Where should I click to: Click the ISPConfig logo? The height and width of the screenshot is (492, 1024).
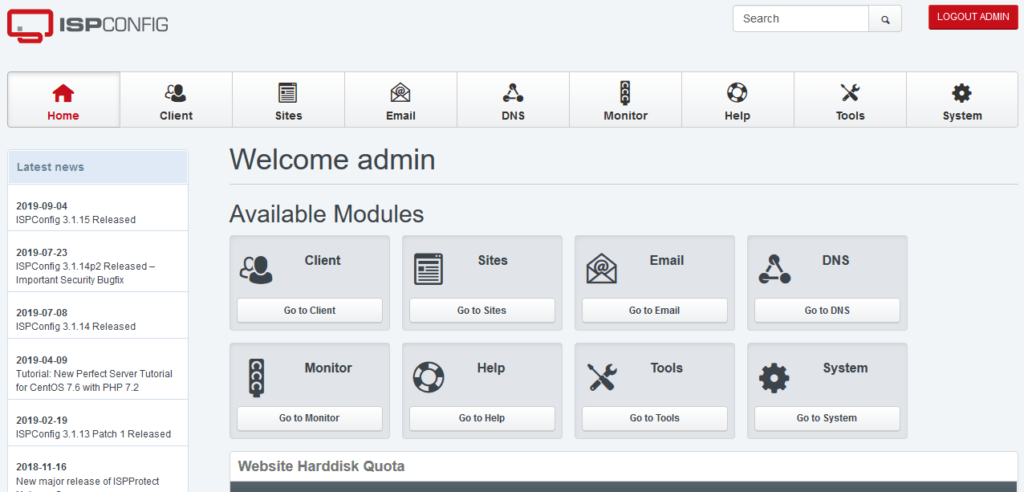pyautogui.click(x=88, y=26)
